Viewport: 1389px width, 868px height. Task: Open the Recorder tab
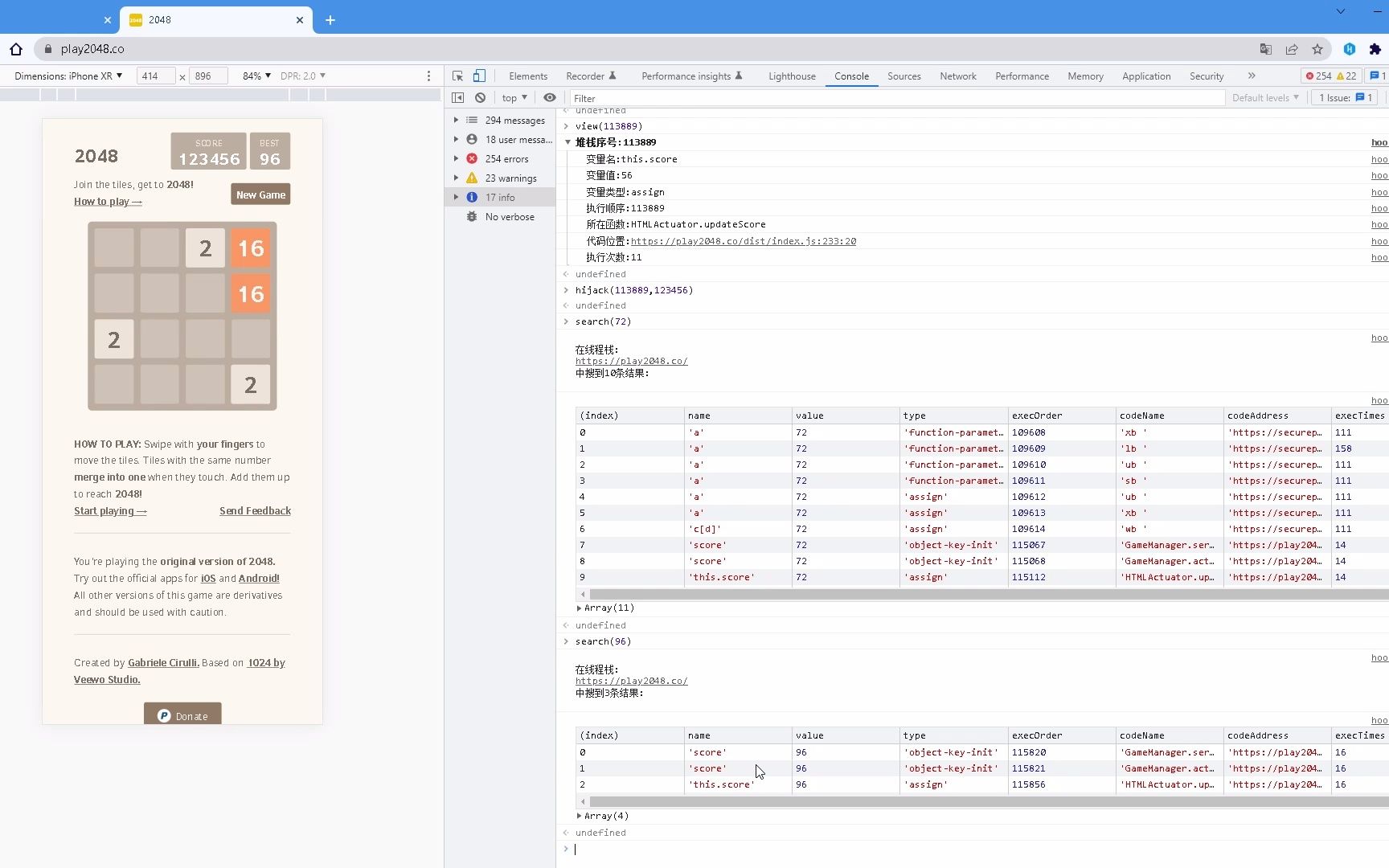tap(591, 76)
